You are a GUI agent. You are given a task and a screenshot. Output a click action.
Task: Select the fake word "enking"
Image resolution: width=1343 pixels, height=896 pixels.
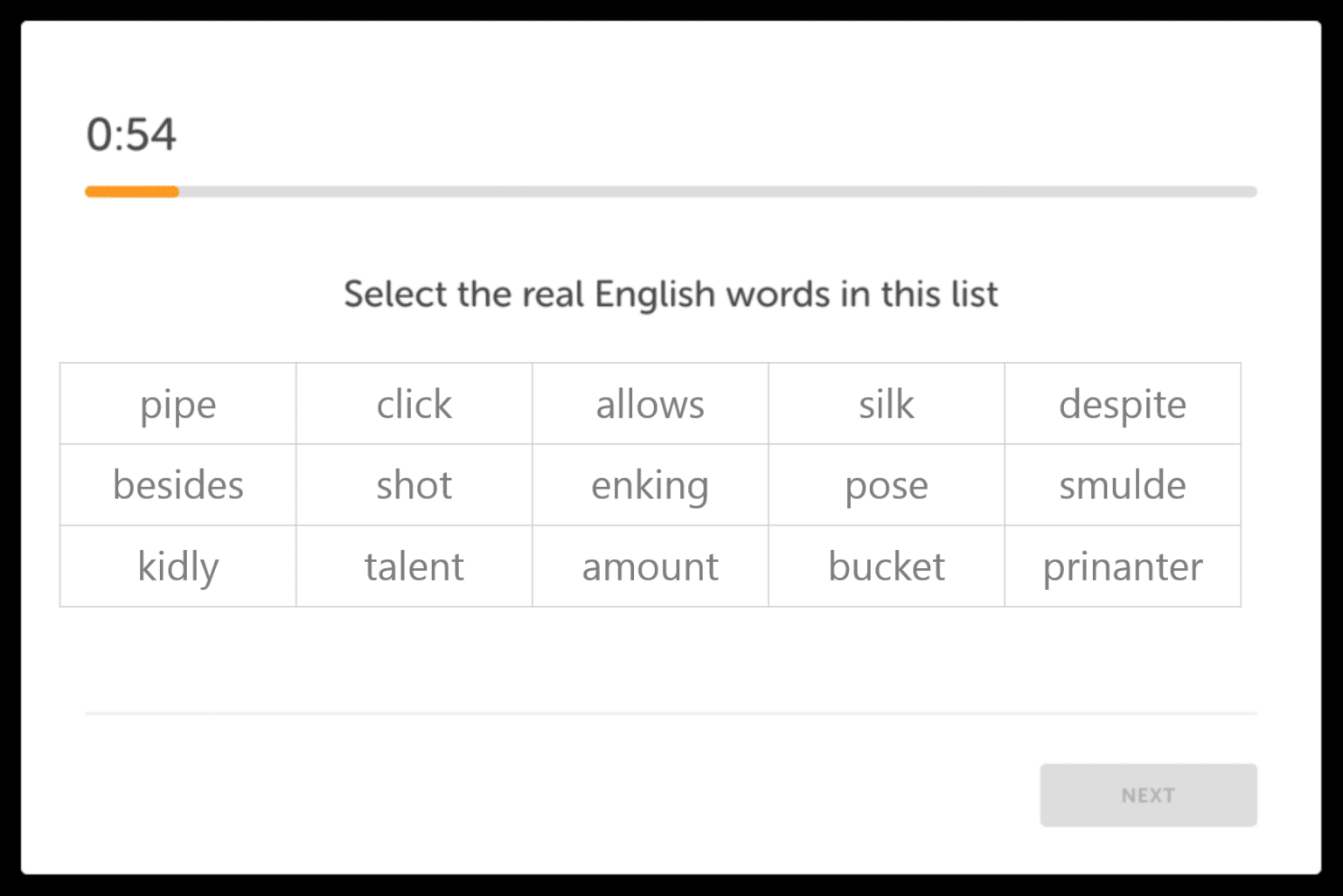(650, 485)
